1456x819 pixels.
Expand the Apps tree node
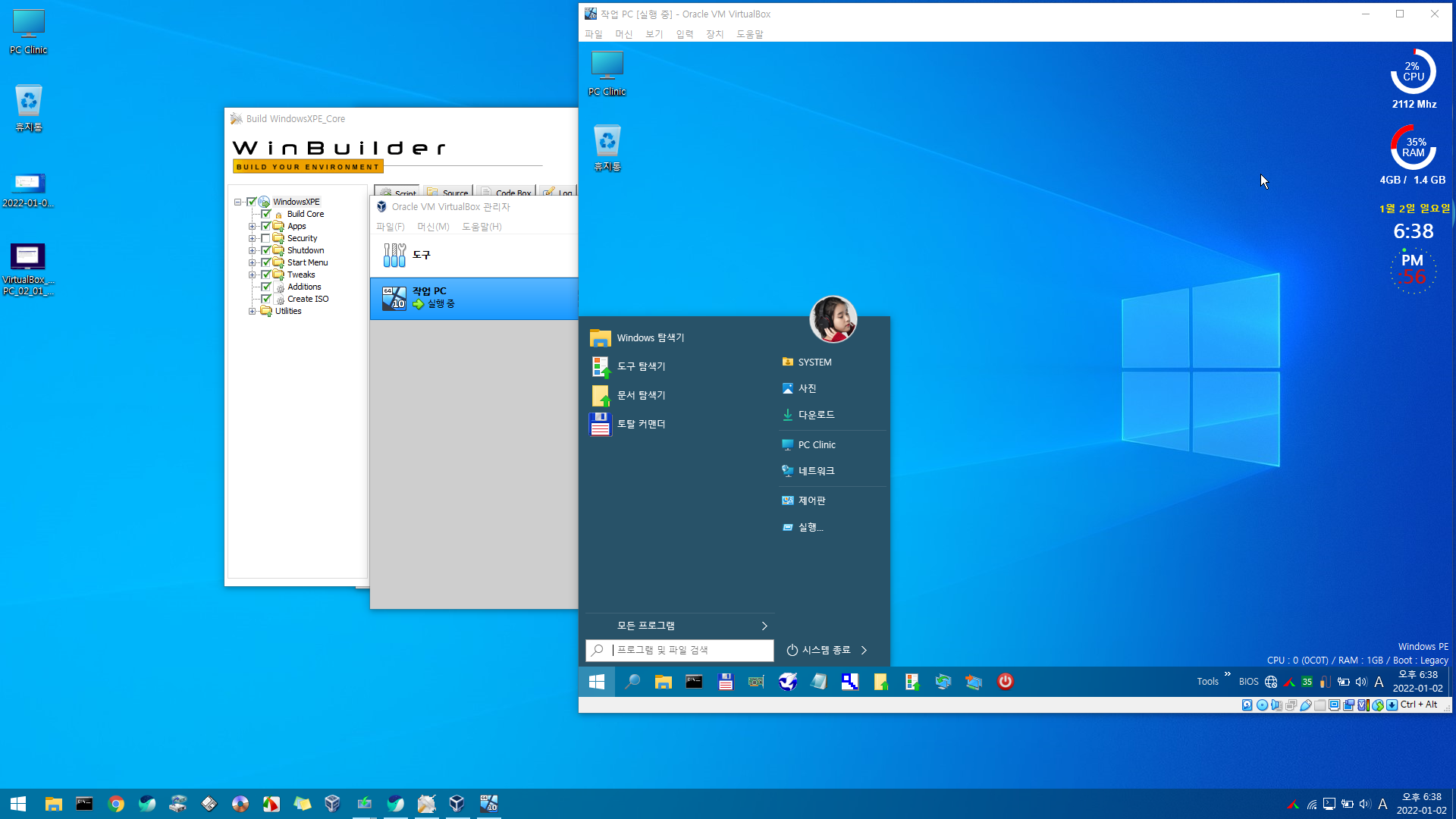coord(252,226)
